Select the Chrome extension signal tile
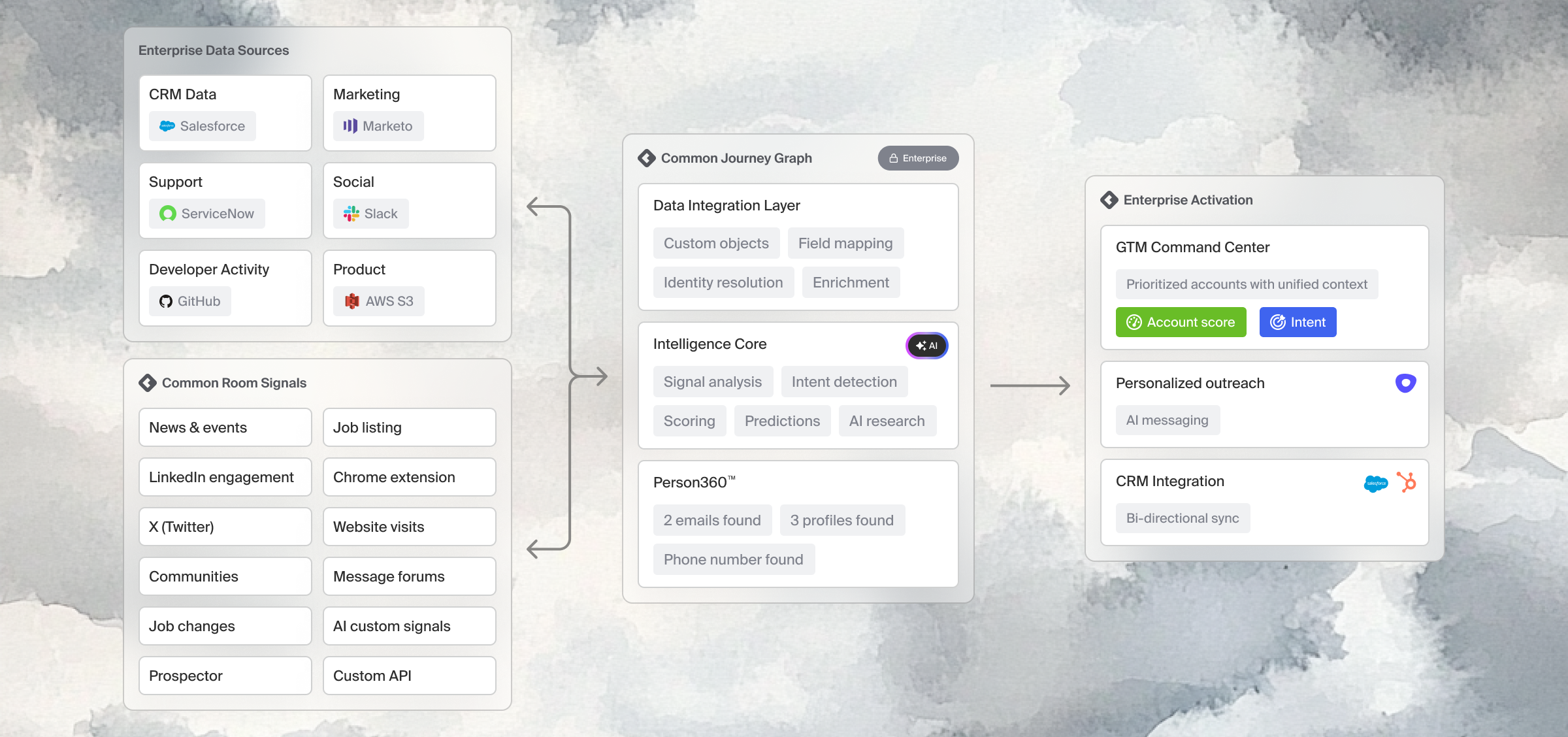The height and width of the screenshot is (737, 1568). click(x=410, y=477)
